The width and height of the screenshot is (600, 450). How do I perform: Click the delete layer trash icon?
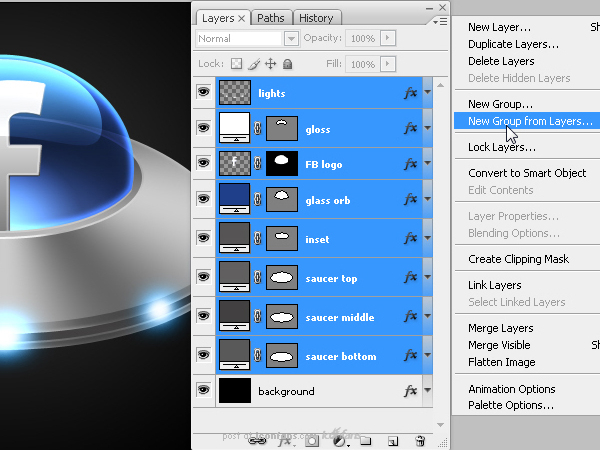tap(420, 441)
